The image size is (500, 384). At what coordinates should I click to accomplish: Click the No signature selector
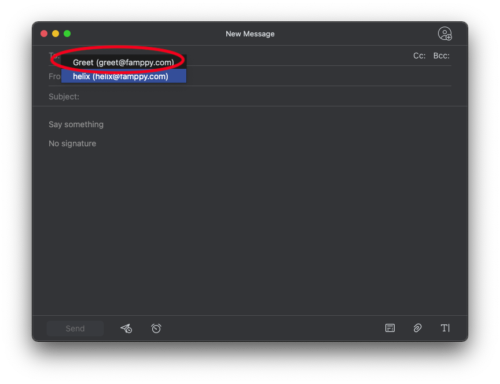[x=72, y=144]
